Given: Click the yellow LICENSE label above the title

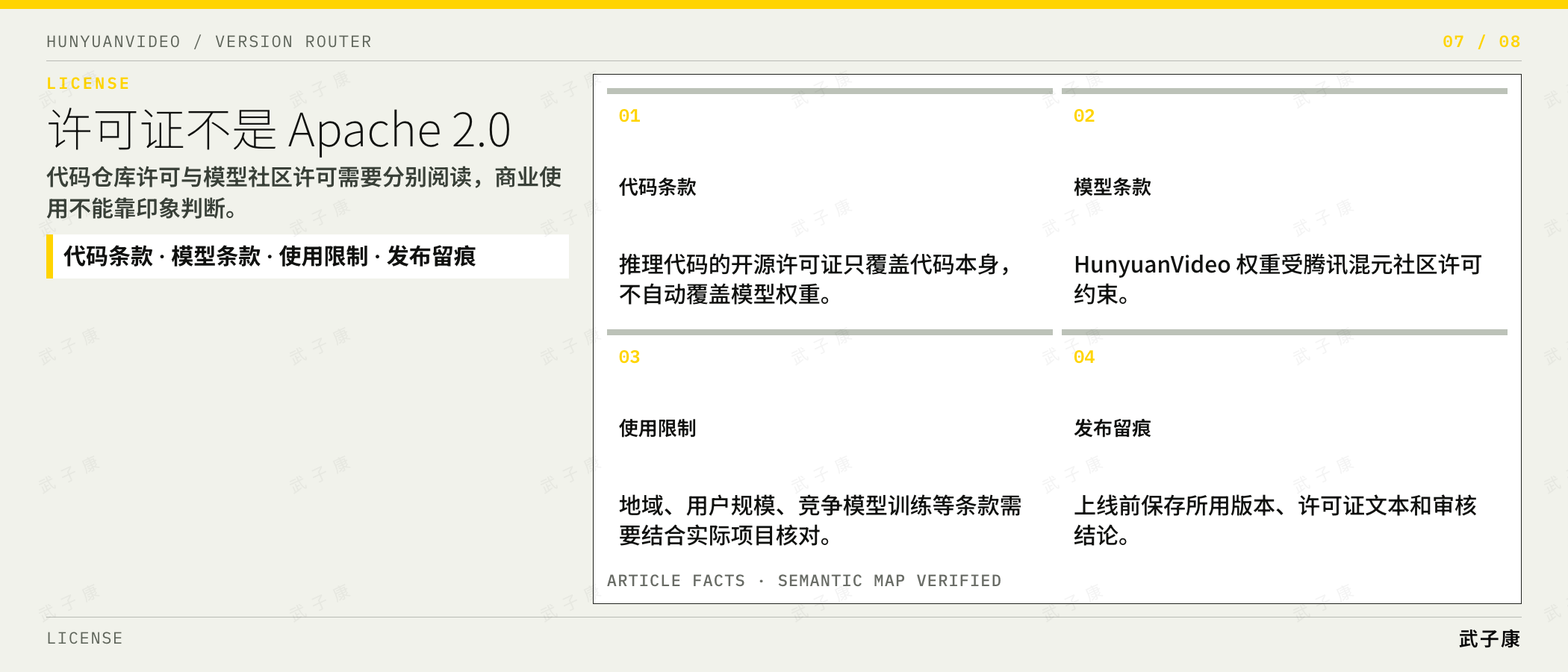Looking at the screenshot, I should [88, 84].
